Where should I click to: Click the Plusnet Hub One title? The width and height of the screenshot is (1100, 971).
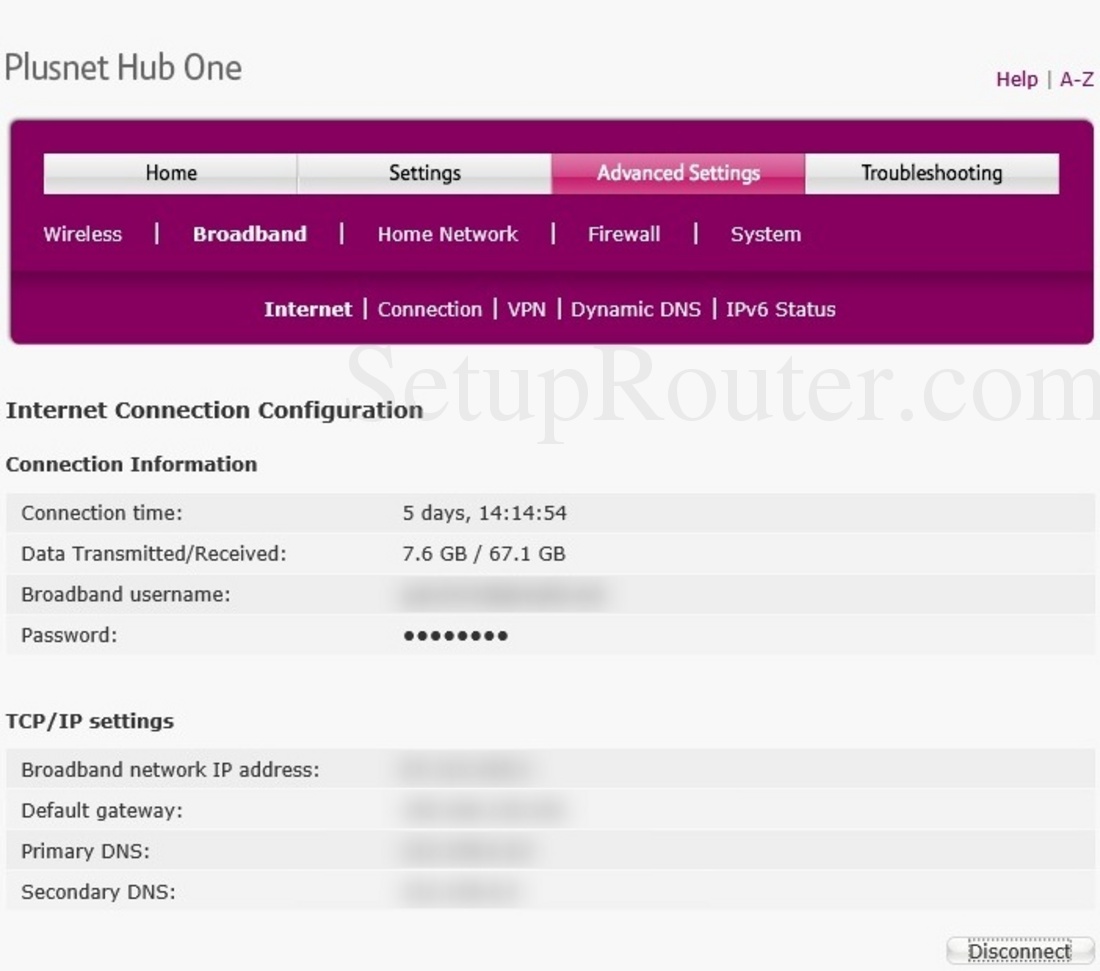click(x=123, y=68)
